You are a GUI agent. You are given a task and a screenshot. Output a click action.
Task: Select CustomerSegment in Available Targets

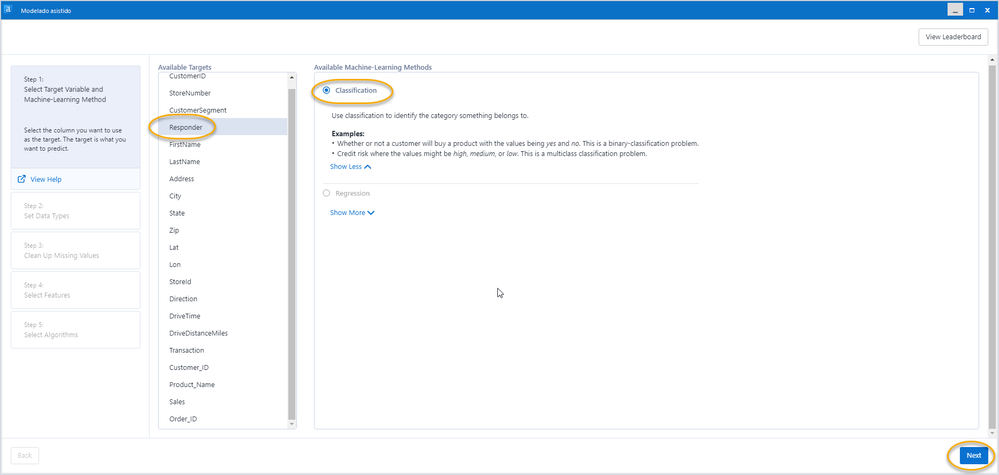(223, 110)
